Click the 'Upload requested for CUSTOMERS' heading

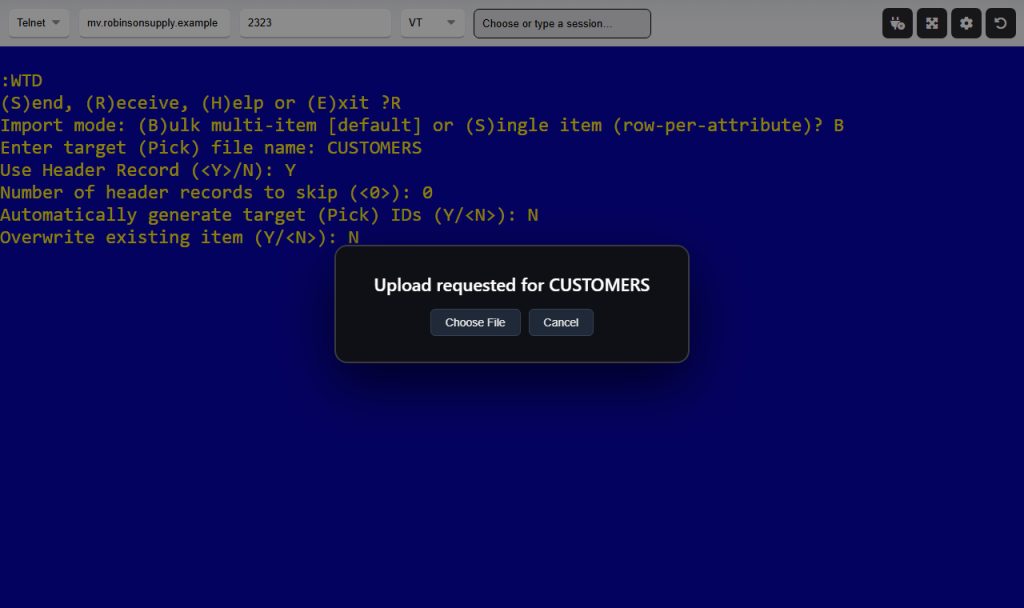coord(512,285)
